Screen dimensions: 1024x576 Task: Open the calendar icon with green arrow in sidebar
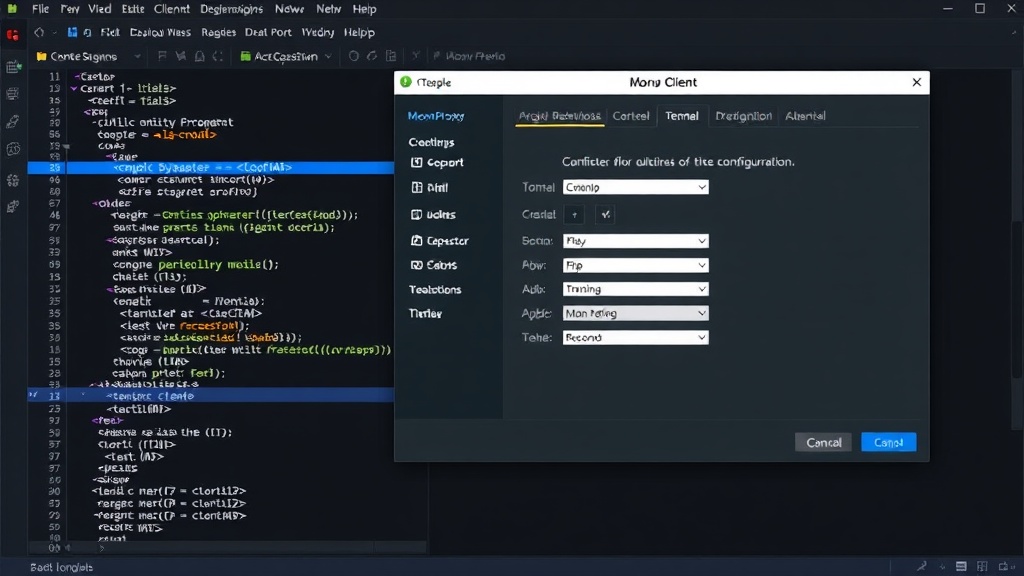tap(13, 67)
